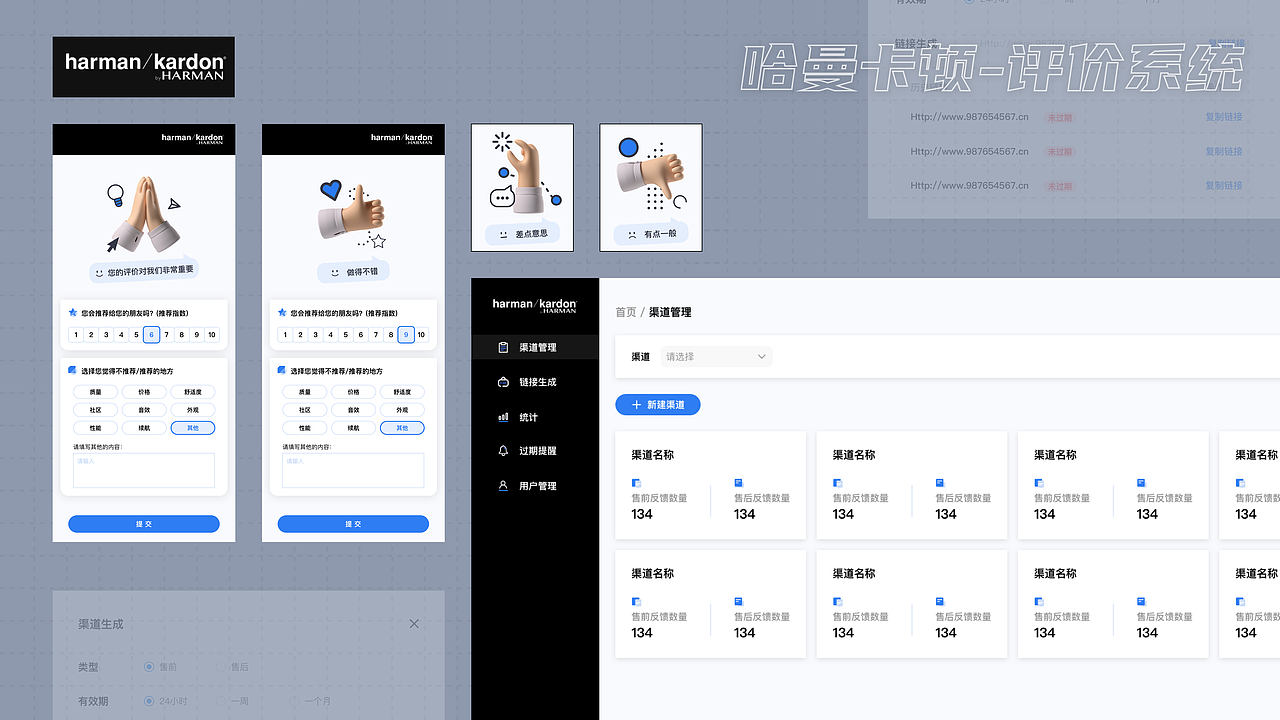
Task: Click the harman/kardon logo in admin sidebar
Action: coord(535,305)
